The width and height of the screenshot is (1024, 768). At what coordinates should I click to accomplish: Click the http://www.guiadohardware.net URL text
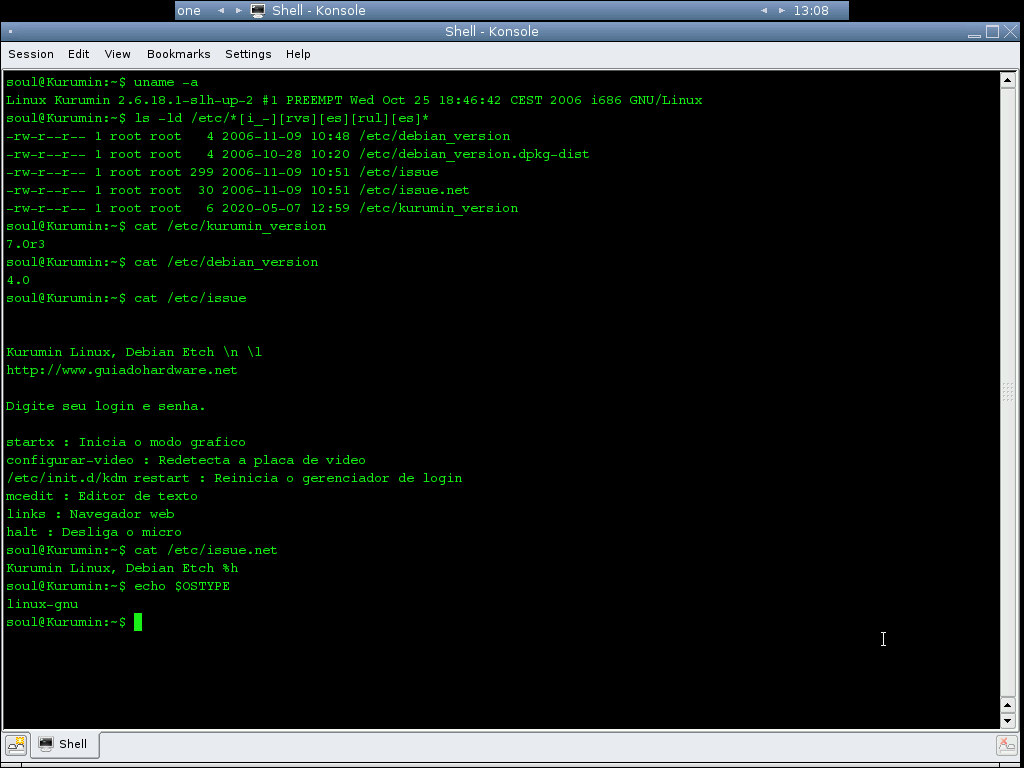pos(121,370)
